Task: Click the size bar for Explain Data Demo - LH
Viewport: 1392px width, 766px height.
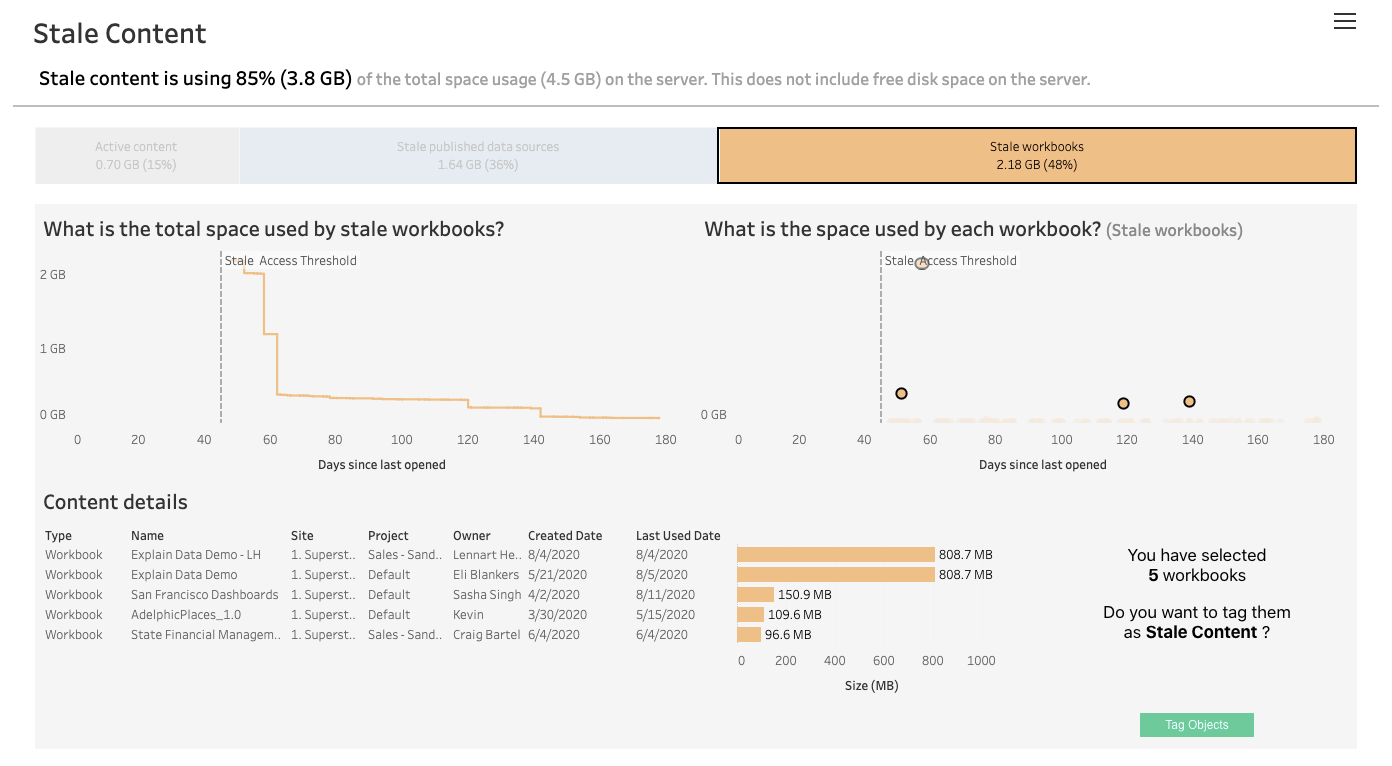Action: click(835, 555)
